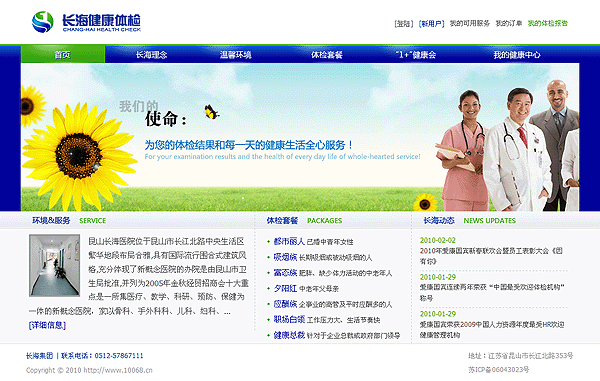Open the news article about 2009中国人力资源年度 award

click(492, 329)
